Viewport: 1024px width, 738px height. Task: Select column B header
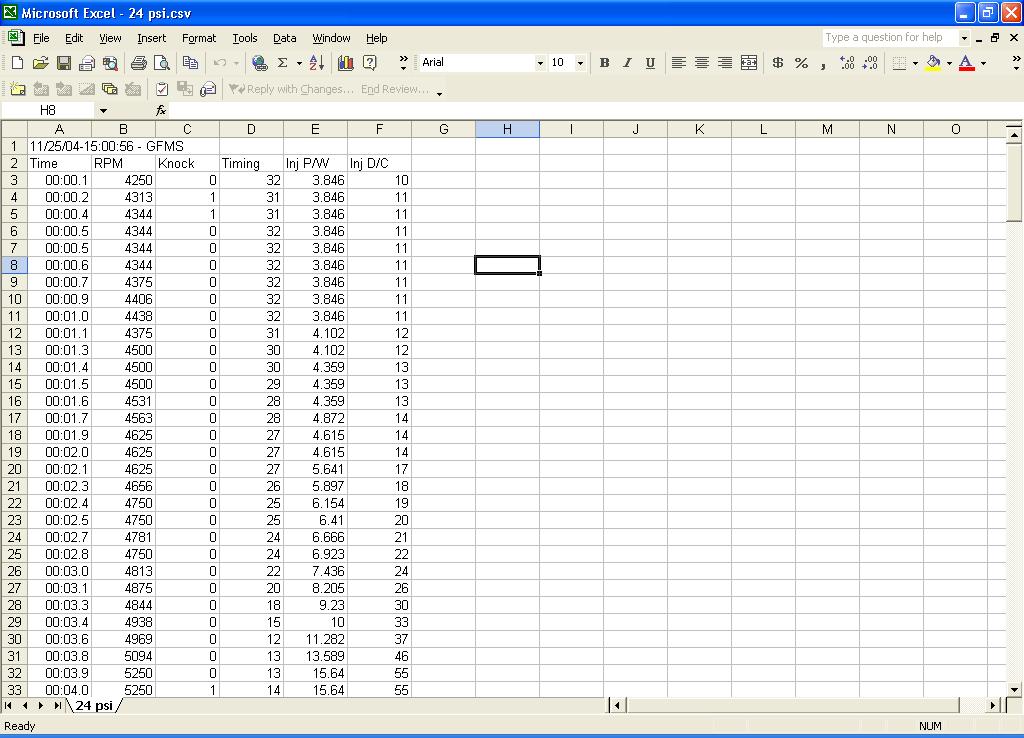pyautogui.click(x=123, y=129)
